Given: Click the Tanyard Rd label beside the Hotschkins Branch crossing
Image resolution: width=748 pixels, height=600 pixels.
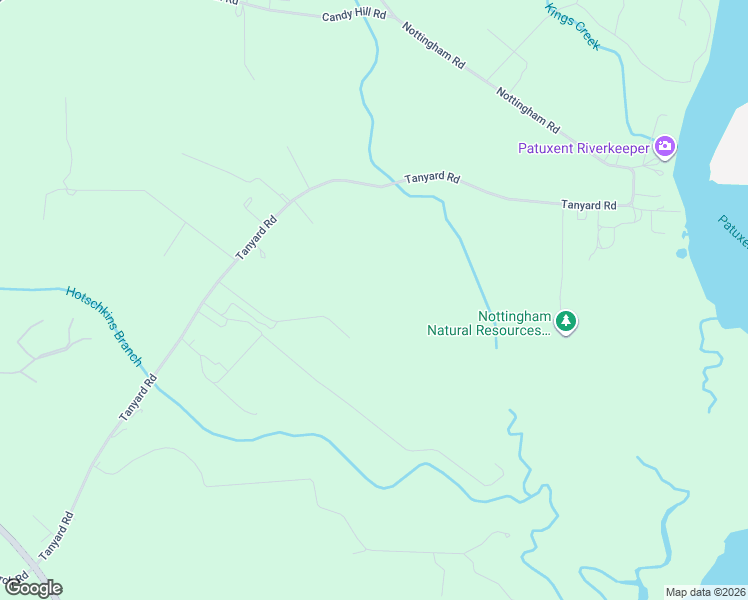Looking at the screenshot, I should click(138, 398).
